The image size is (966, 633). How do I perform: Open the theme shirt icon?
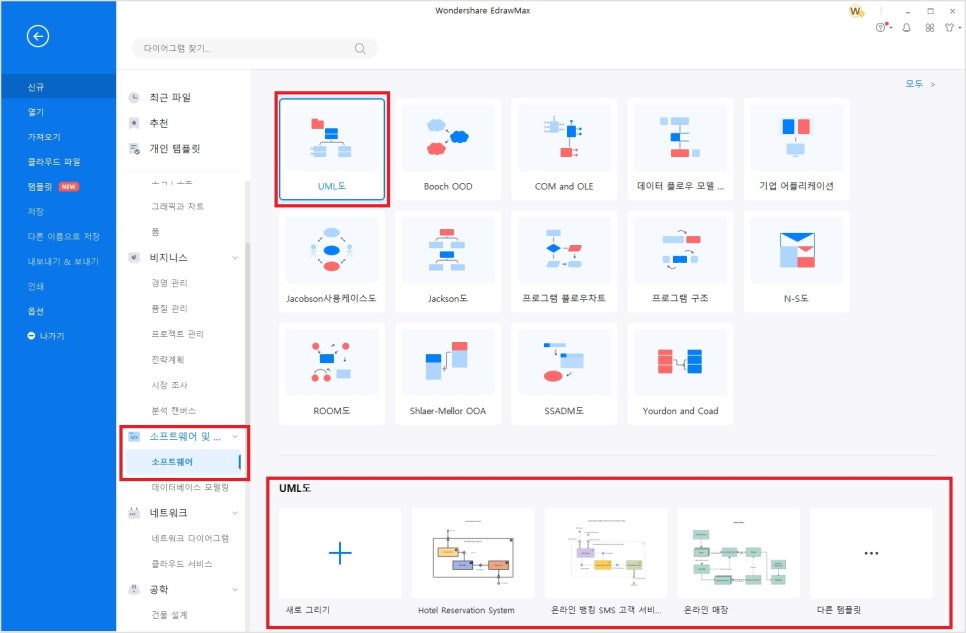coord(950,28)
